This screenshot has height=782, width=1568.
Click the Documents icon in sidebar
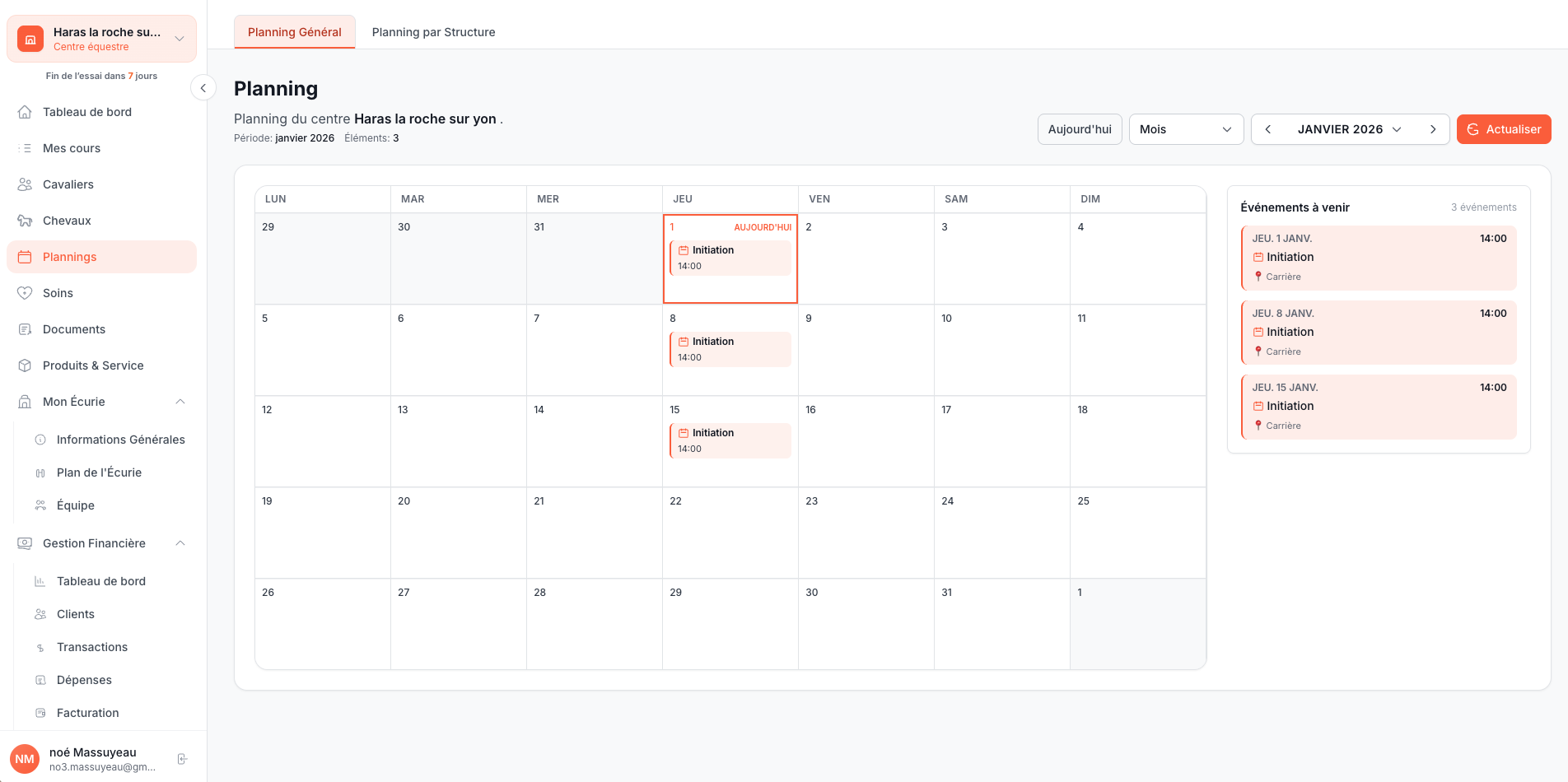tap(25, 329)
